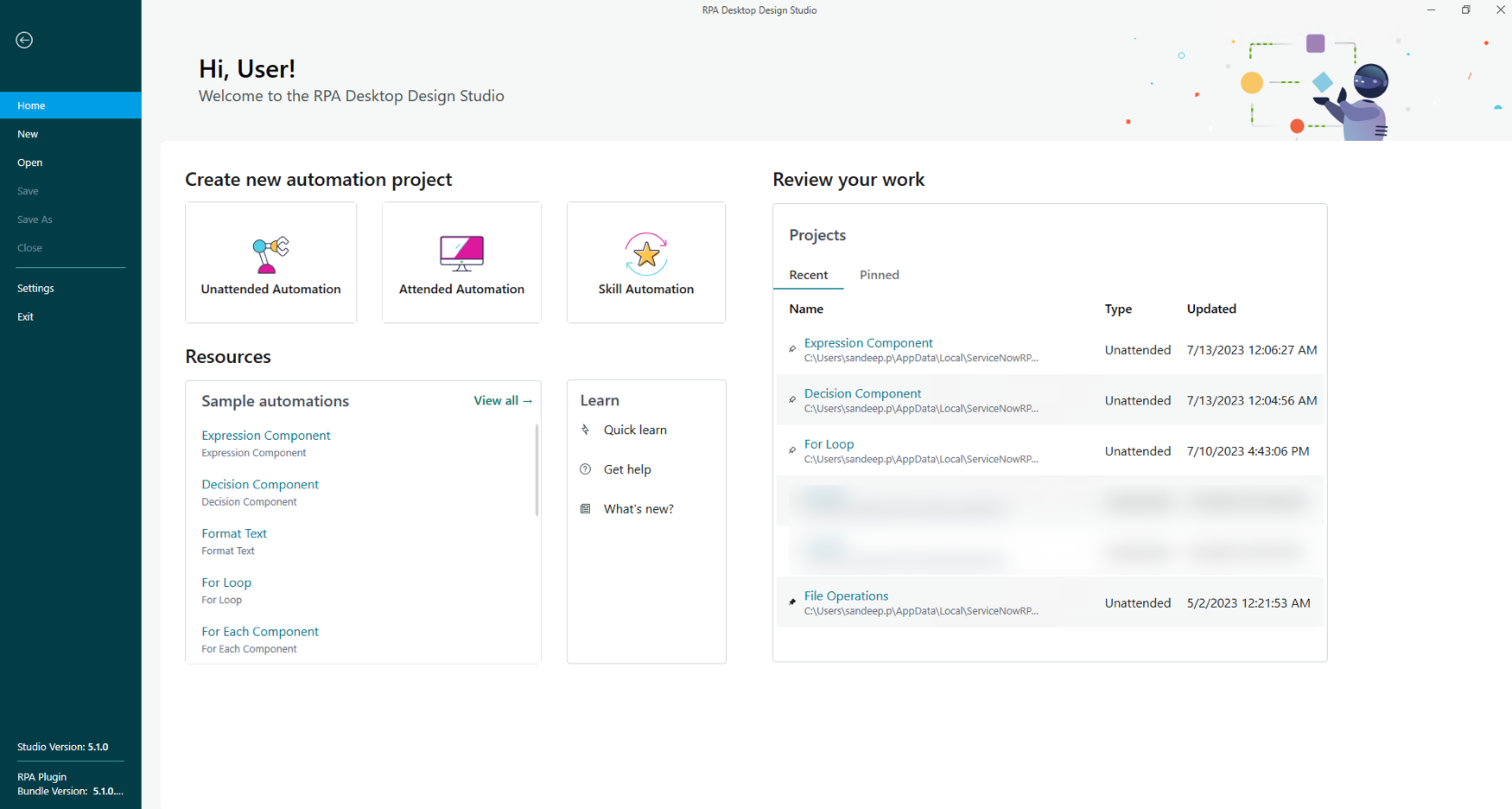Click the file path under File Operations project
Viewport: 1512px width, 809px height.
[921, 611]
